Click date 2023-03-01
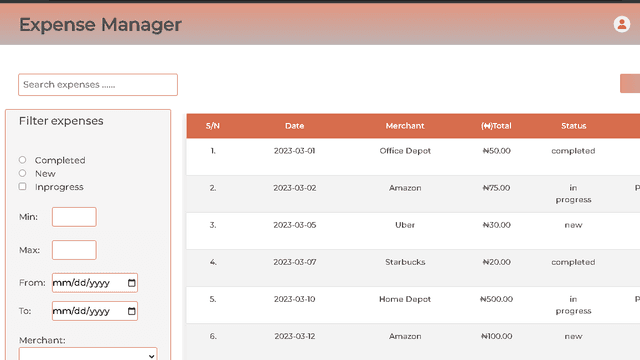Viewport: 640px width, 360px height. (x=294, y=151)
